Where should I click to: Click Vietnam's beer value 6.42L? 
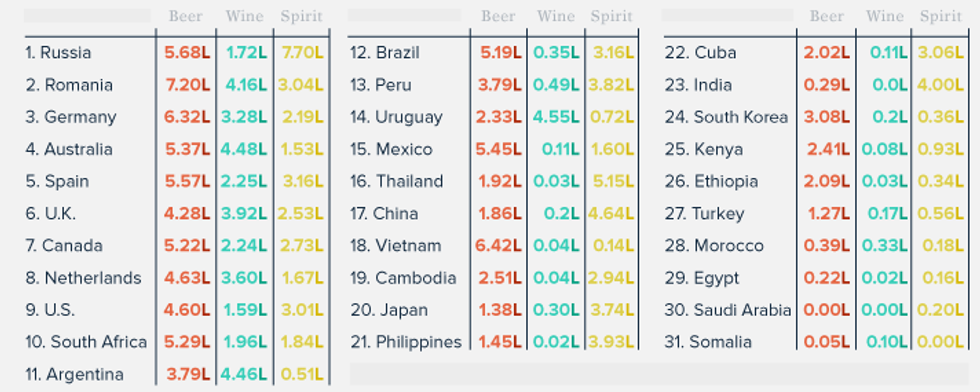(x=499, y=246)
